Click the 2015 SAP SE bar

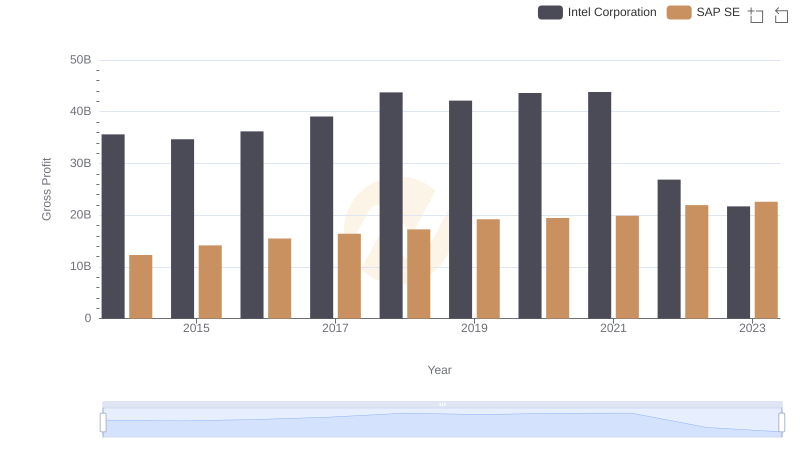(x=210, y=282)
